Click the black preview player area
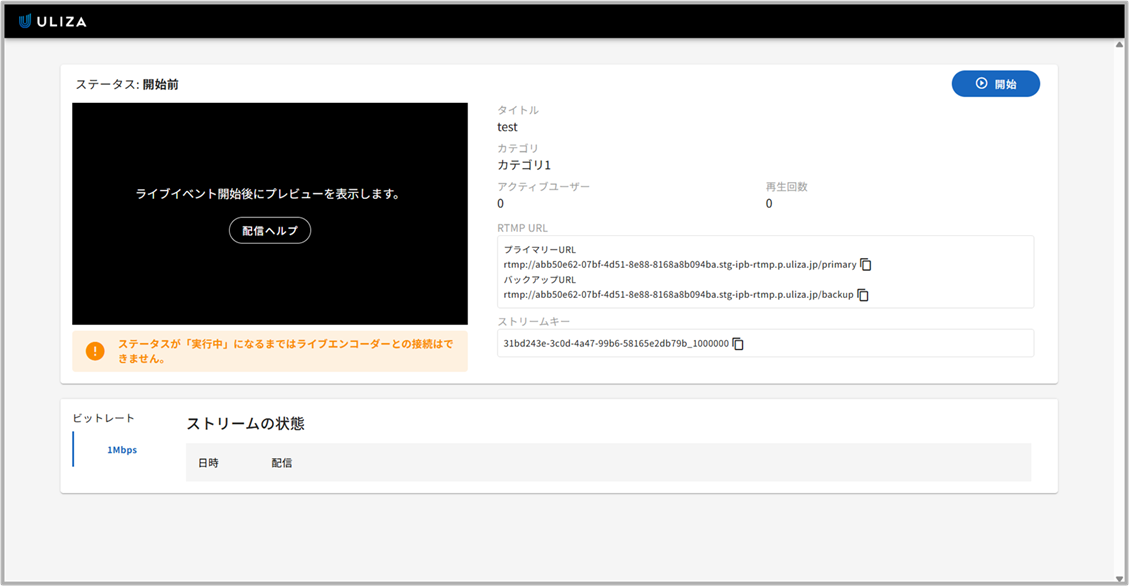This screenshot has height=586, width=1129. point(270,213)
